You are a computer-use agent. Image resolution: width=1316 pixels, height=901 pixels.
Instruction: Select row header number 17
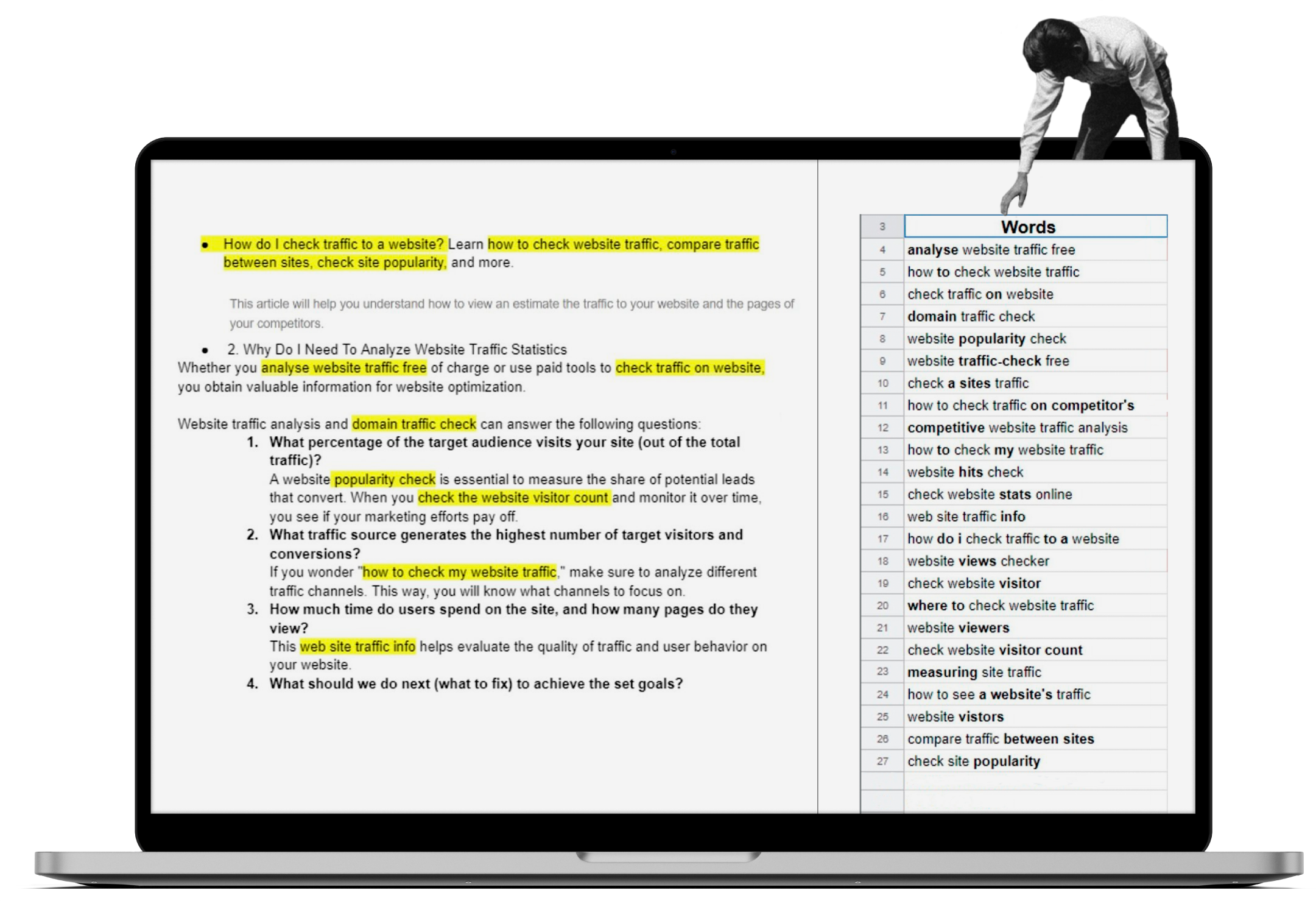pos(882,539)
